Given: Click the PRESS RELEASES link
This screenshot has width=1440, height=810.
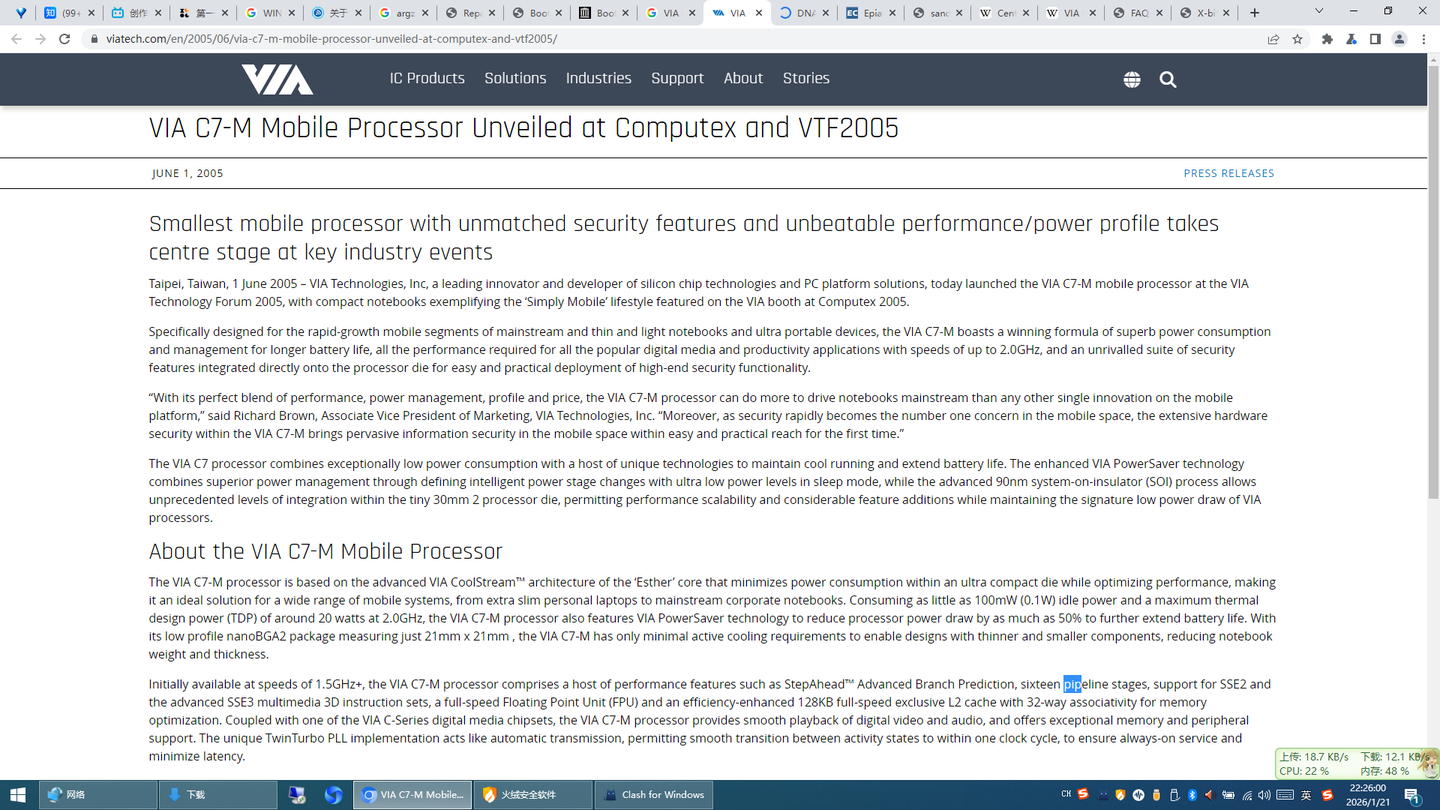Looking at the screenshot, I should (1229, 173).
